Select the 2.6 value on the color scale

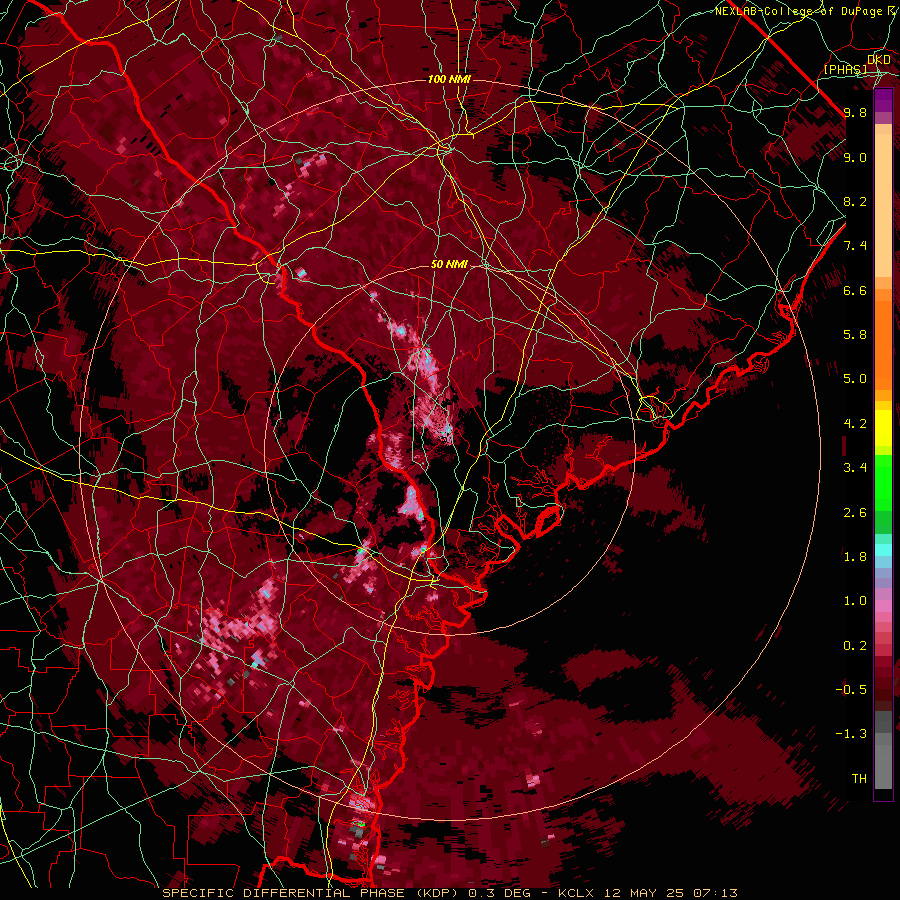[855, 513]
